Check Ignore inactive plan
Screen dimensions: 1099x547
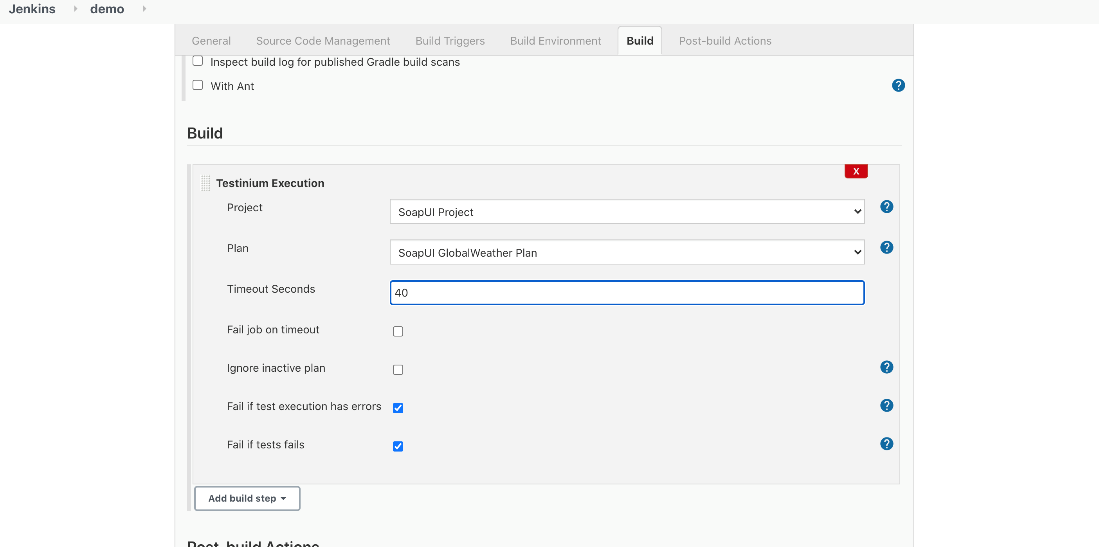(x=398, y=370)
